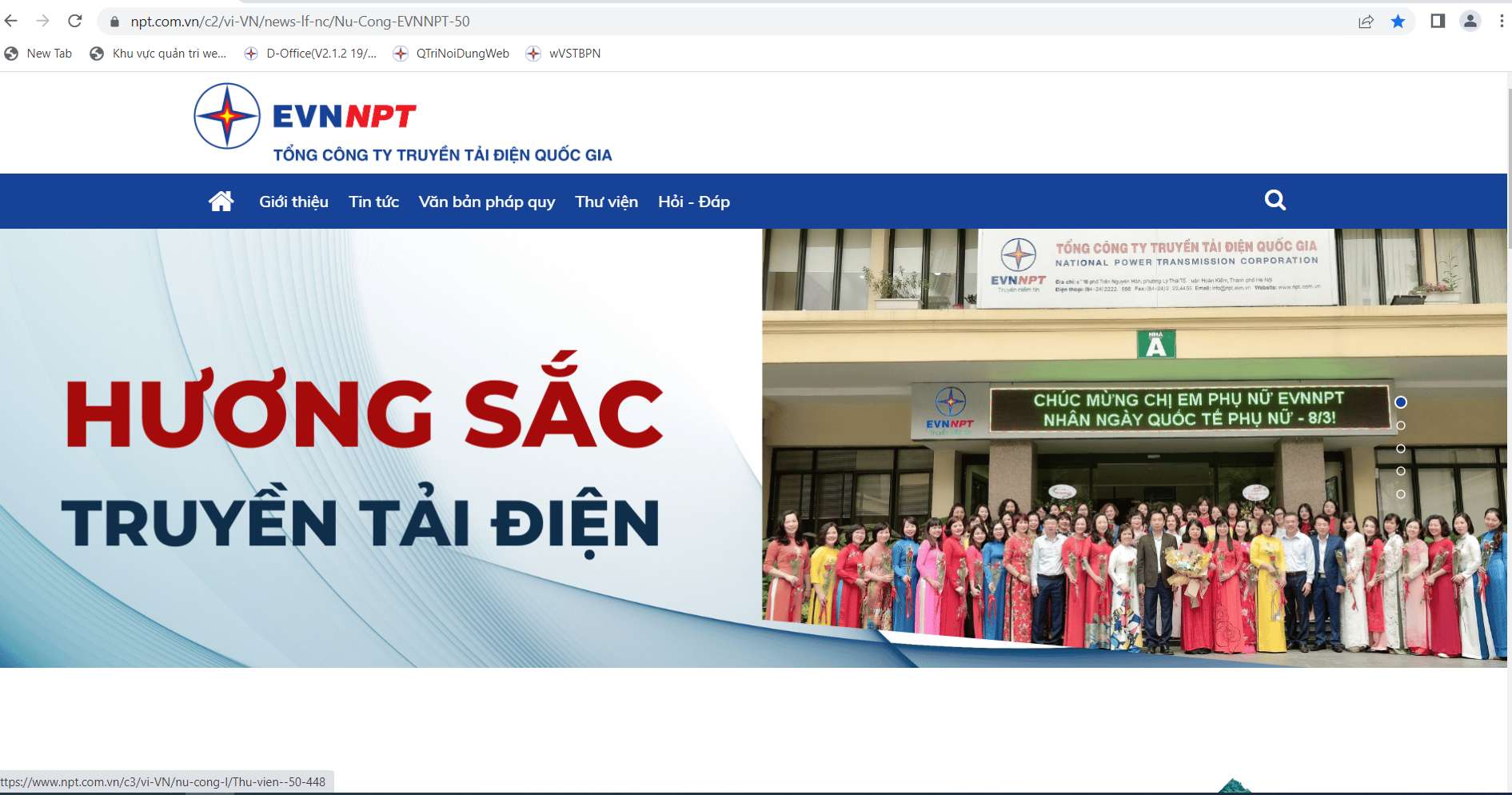Screen dimensions: 1512x795
Task: Open Chrome's three-dot menu
Action: point(1501,21)
